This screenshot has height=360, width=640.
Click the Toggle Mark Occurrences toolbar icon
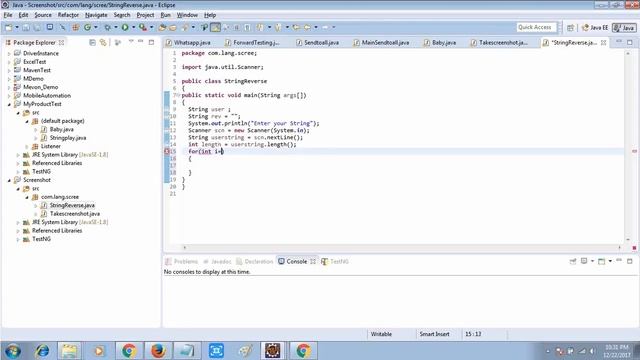[x=216, y=27]
